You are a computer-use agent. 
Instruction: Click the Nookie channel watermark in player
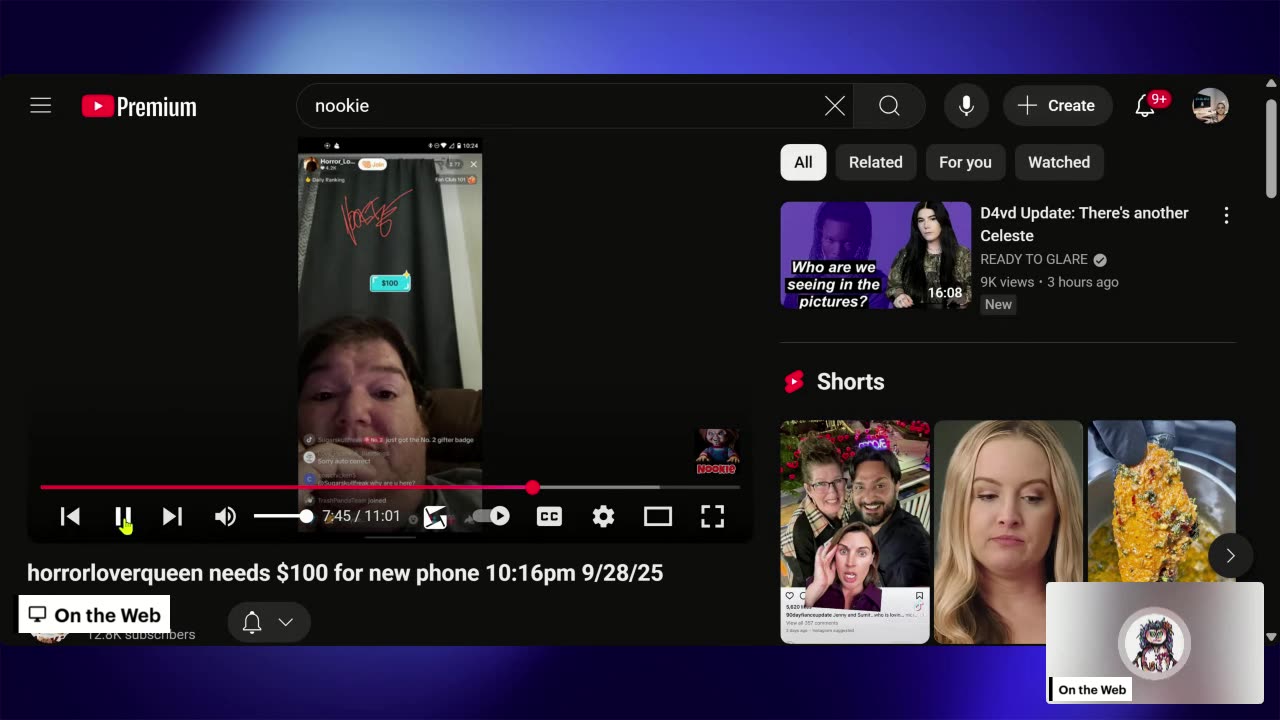717,452
